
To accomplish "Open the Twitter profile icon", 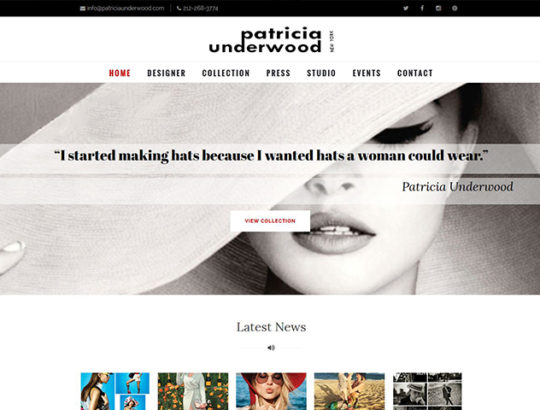I will click(x=406, y=8).
